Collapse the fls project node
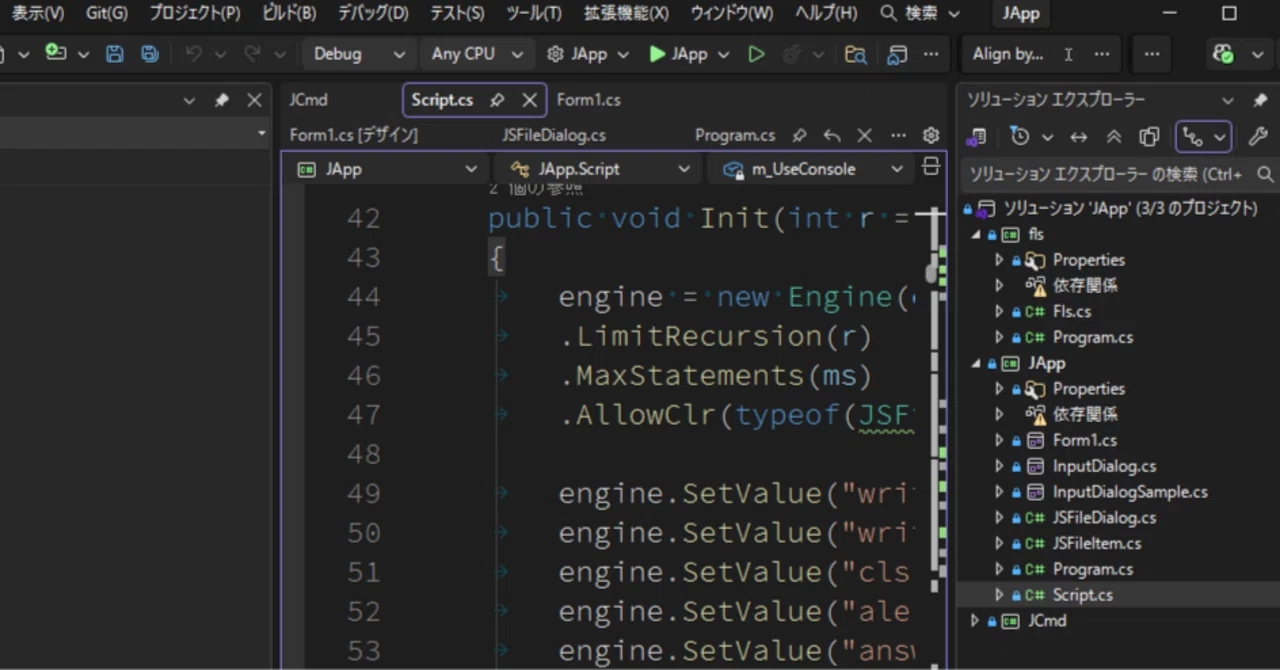The height and width of the screenshot is (670, 1280). 976,234
